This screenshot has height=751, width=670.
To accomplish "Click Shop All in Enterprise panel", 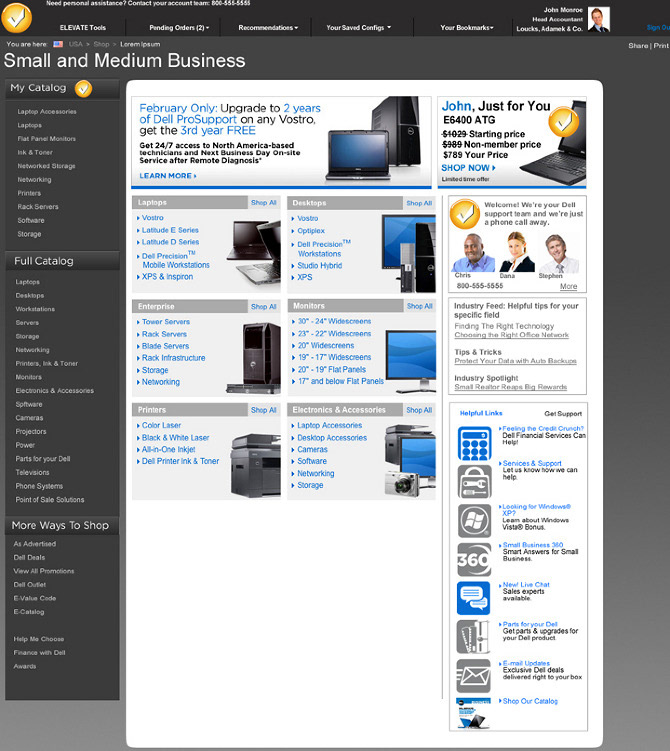I will tap(264, 307).
